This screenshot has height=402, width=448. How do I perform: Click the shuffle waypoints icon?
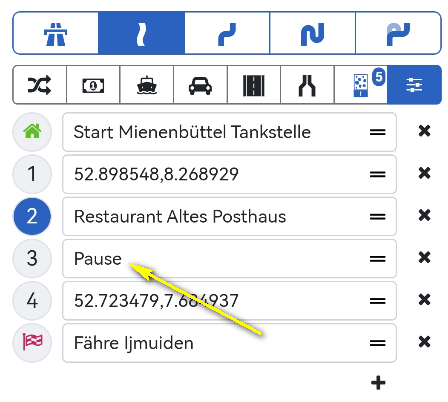[x=40, y=85]
